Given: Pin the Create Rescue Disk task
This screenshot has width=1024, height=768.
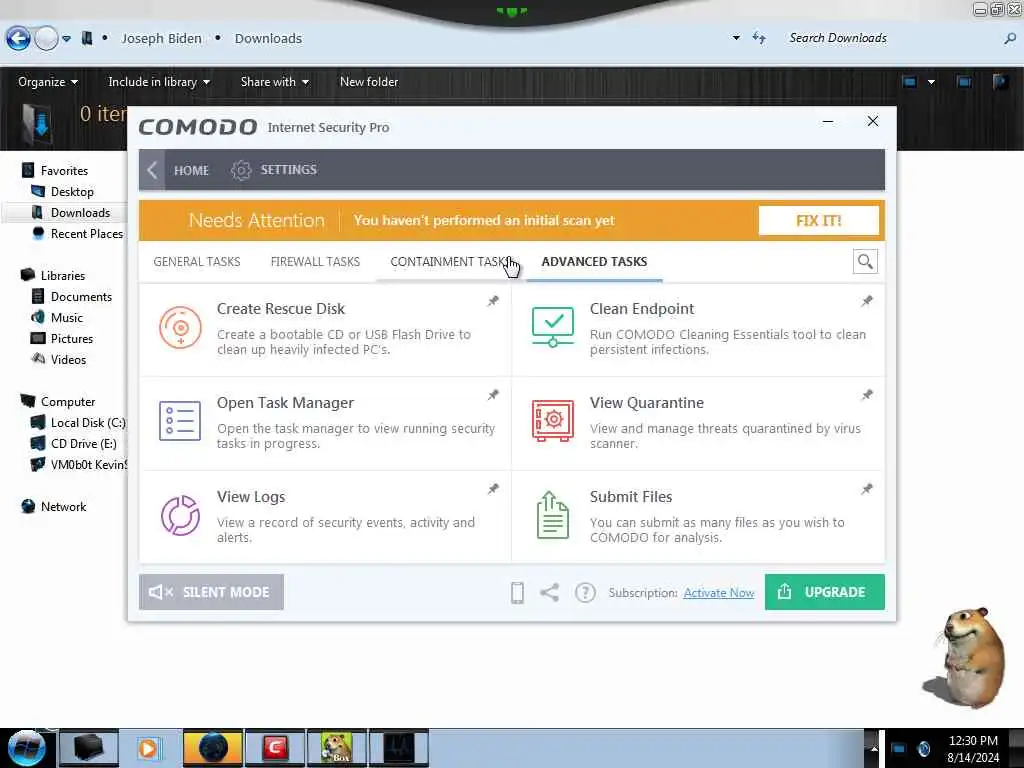Looking at the screenshot, I should click(x=493, y=301).
